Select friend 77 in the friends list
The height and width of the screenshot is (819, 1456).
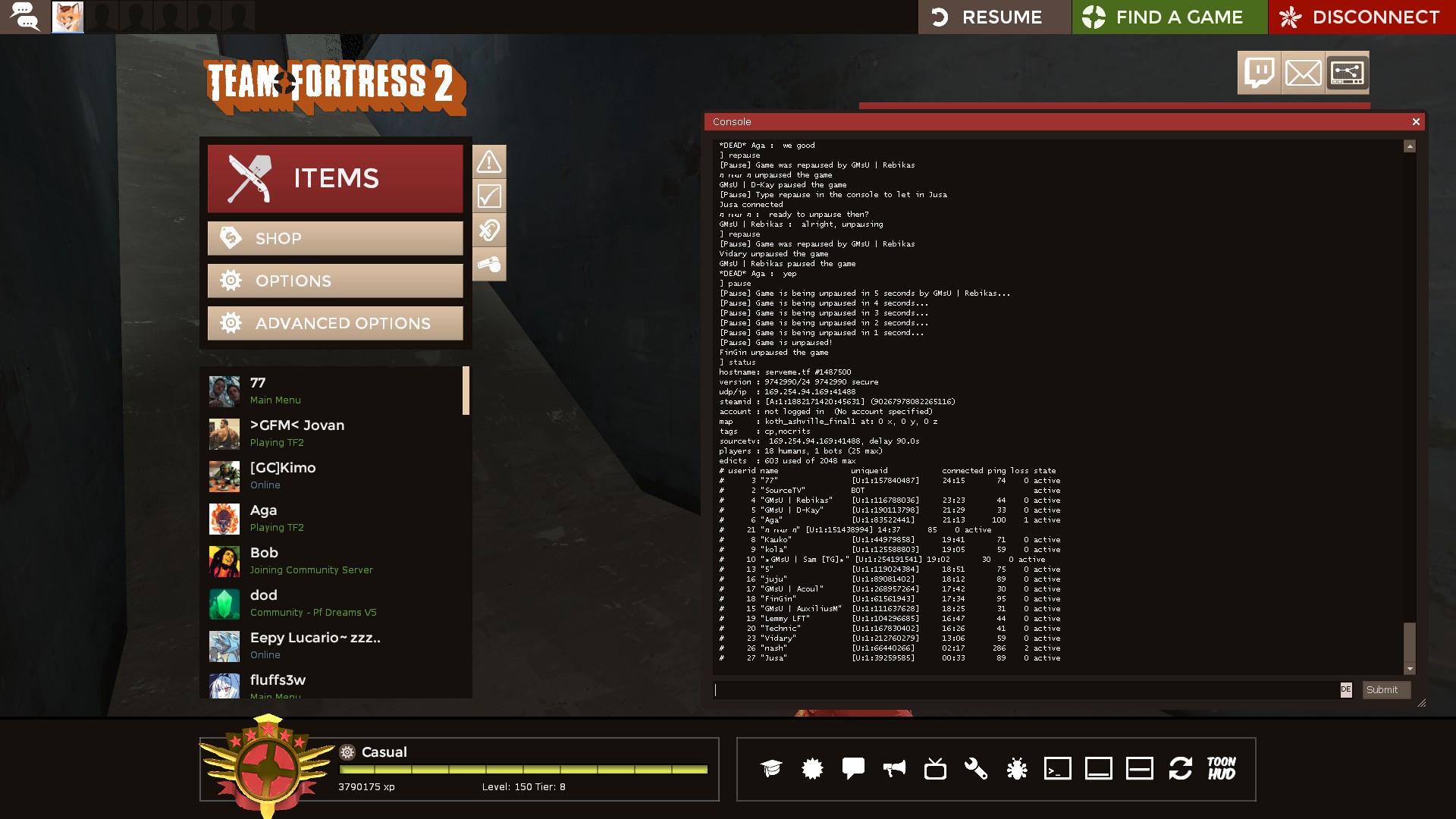[x=334, y=391]
